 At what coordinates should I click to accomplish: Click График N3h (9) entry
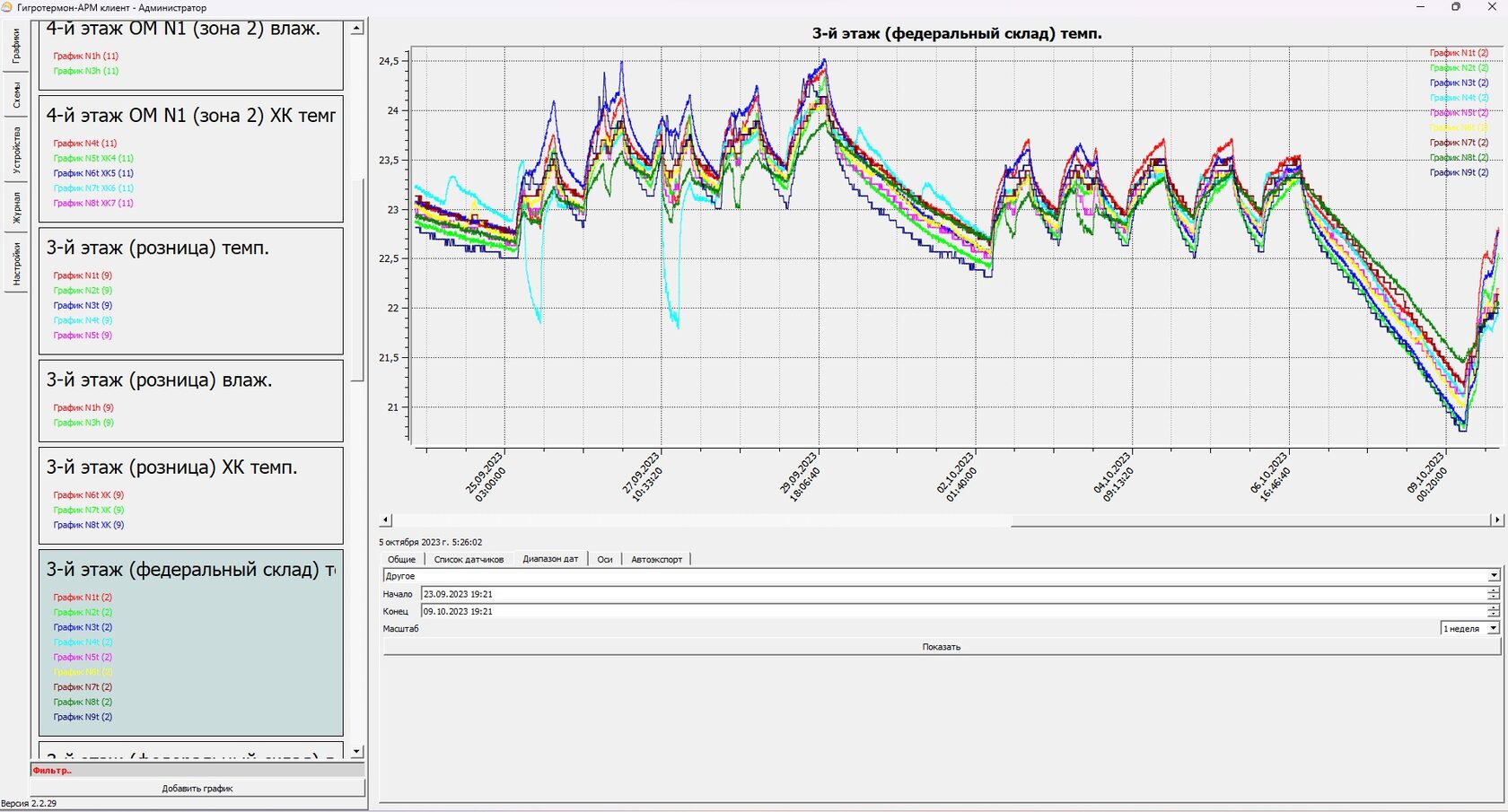83,423
